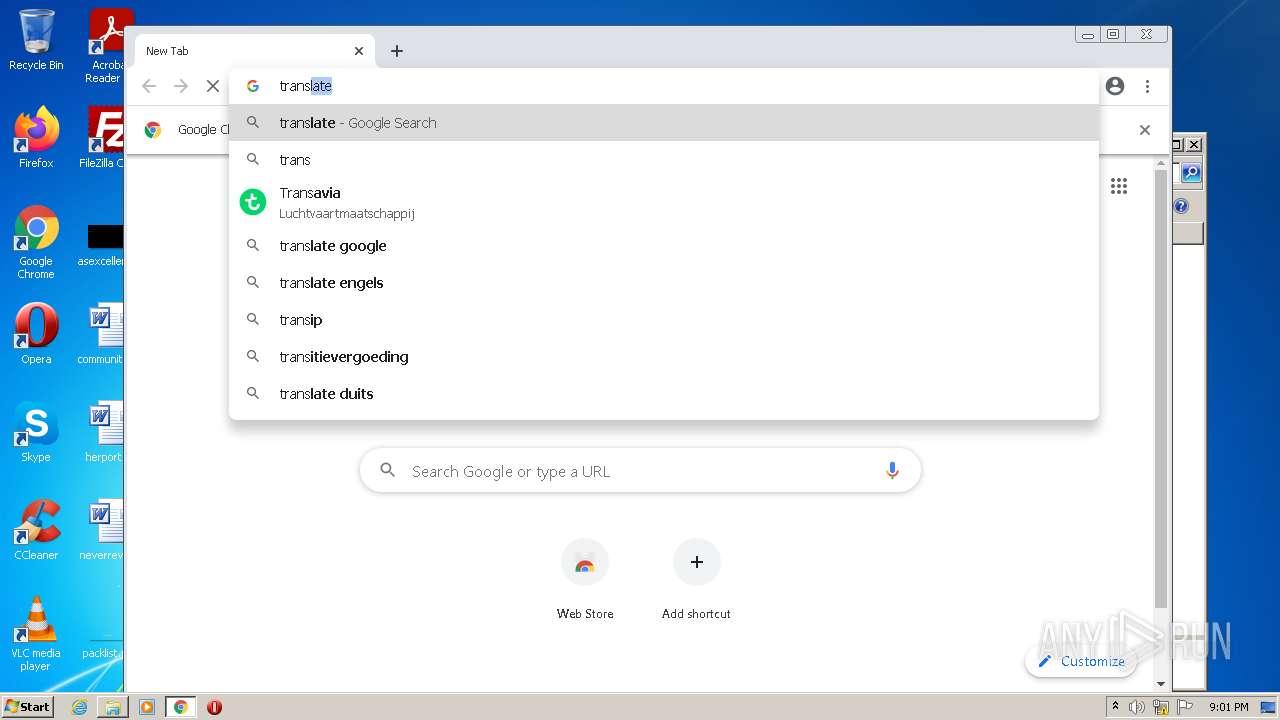
Task: Open the Chrome profile avatar menu
Action: pyautogui.click(x=1115, y=86)
